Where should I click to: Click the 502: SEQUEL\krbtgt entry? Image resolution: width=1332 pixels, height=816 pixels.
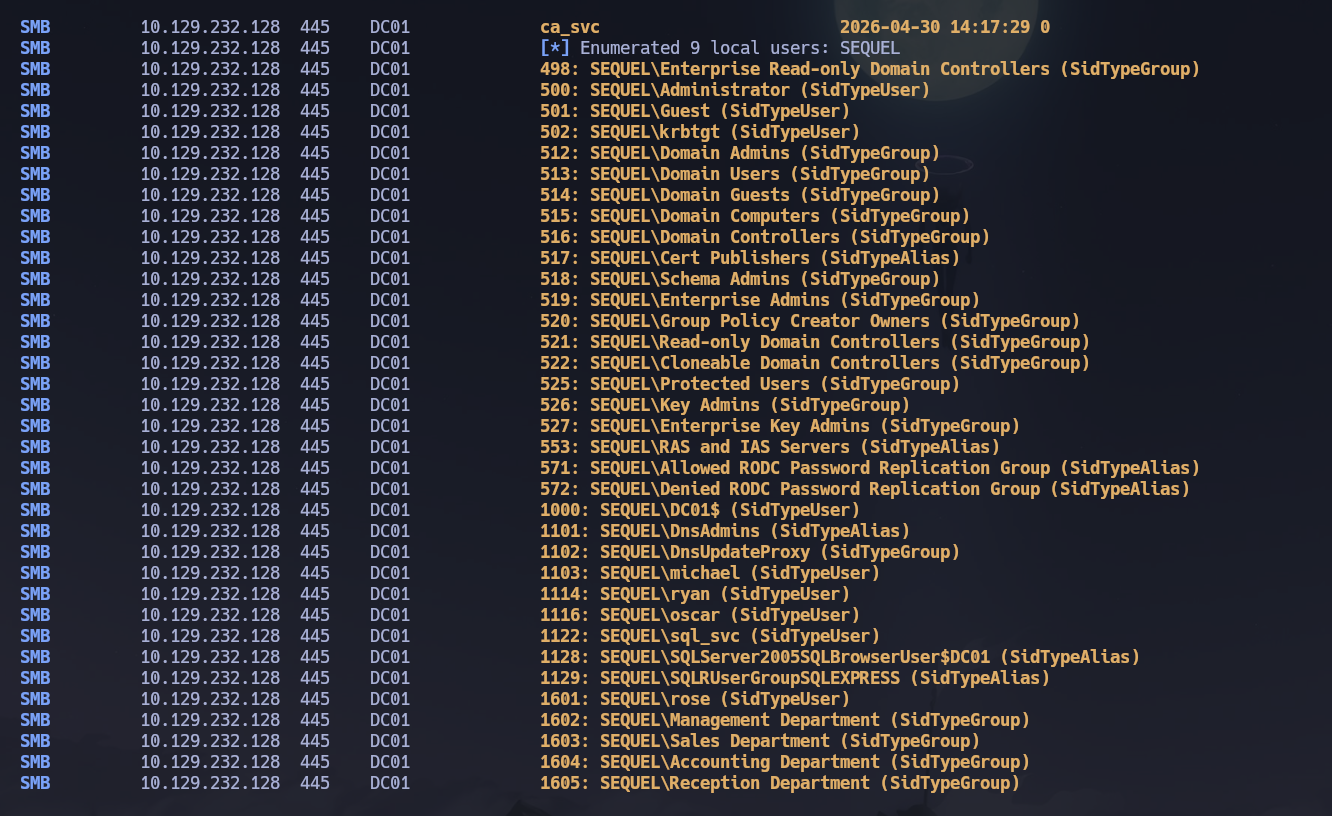700,132
